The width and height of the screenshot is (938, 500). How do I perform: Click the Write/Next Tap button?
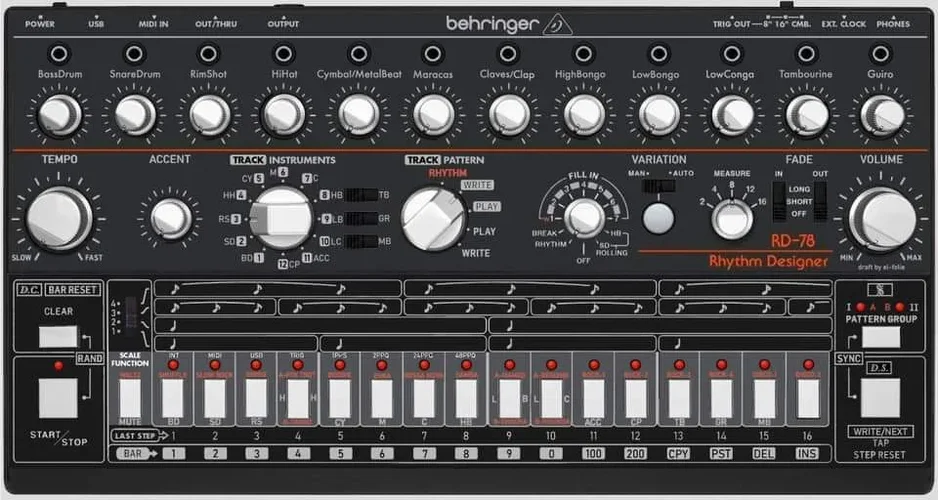(x=881, y=398)
